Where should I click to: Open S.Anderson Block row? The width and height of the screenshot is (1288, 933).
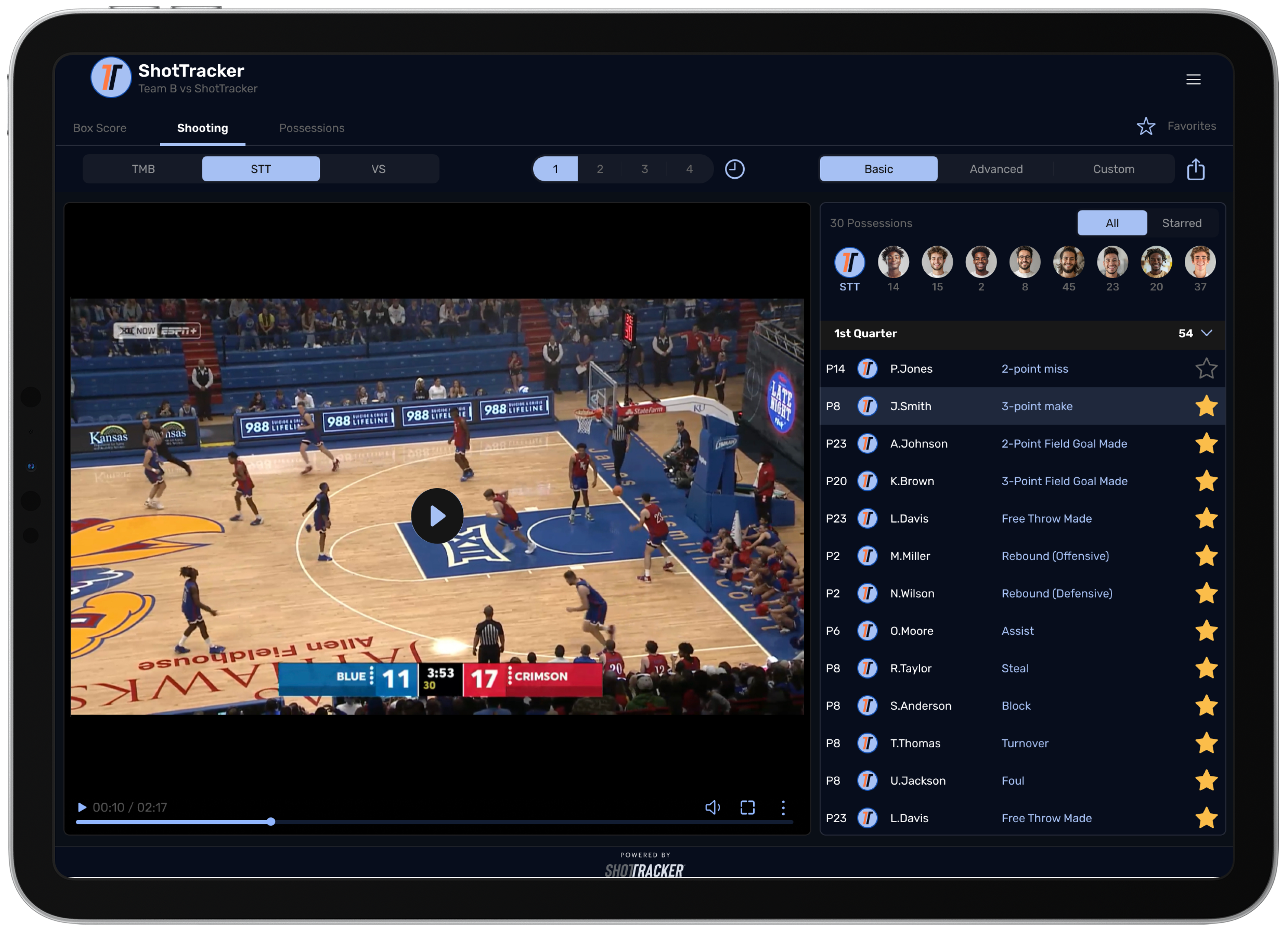(x=1022, y=705)
